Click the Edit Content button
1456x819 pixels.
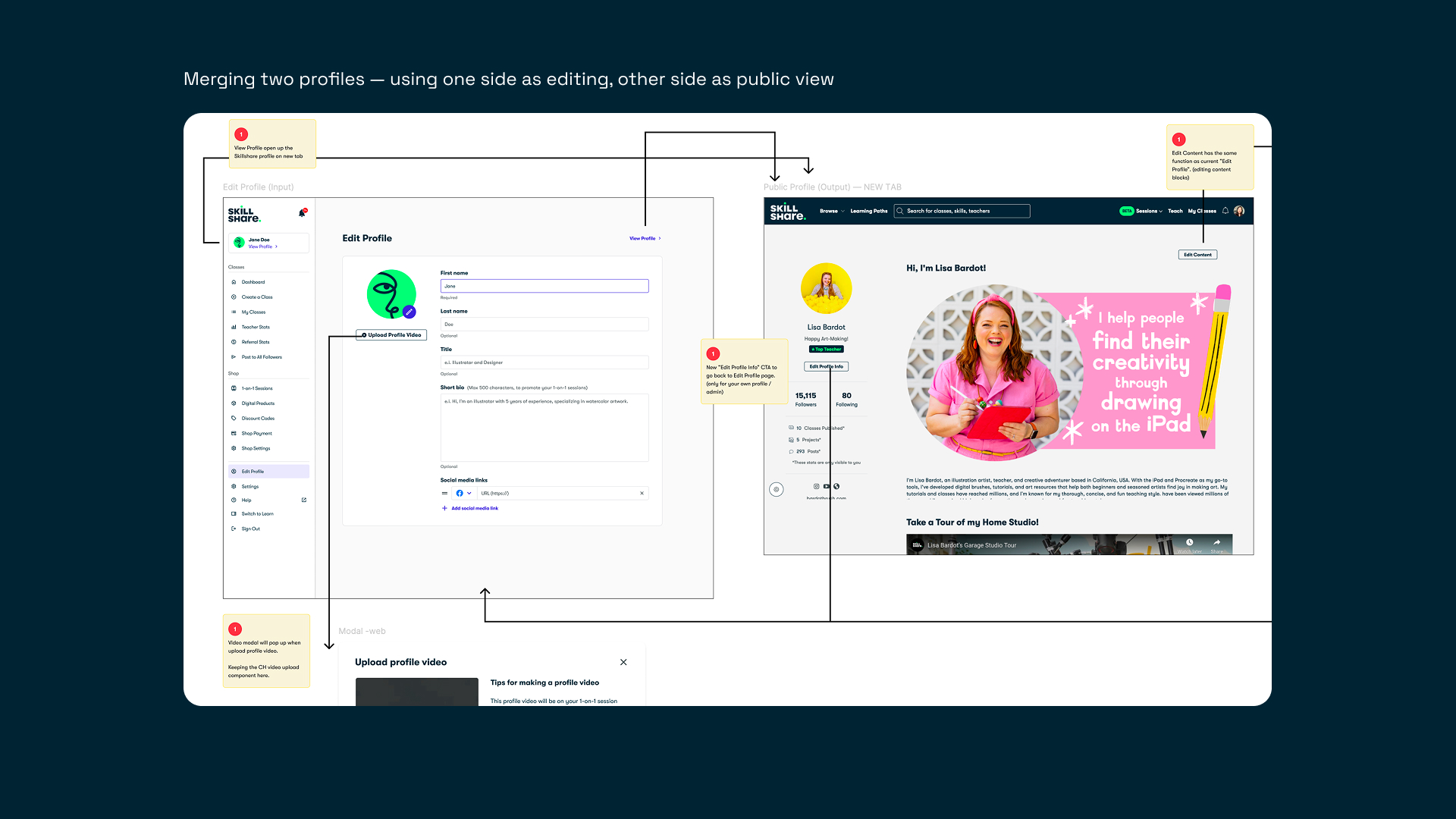pyautogui.click(x=1198, y=255)
